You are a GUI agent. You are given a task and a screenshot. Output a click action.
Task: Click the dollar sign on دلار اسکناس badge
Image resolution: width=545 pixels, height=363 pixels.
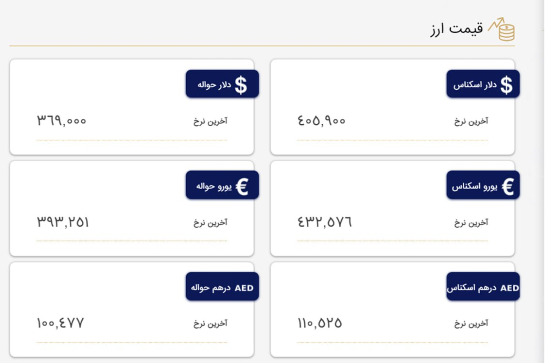[x=506, y=85]
